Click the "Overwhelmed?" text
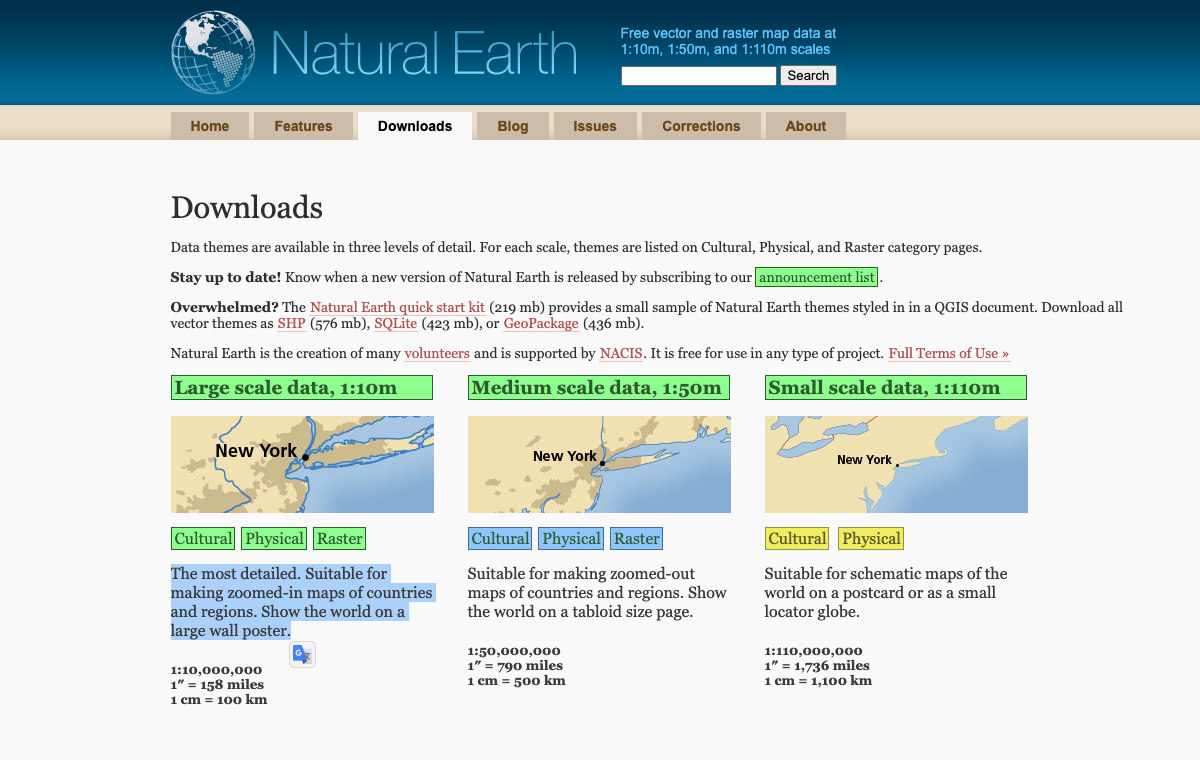This screenshot has height=760, width=1200. point(224,308)
